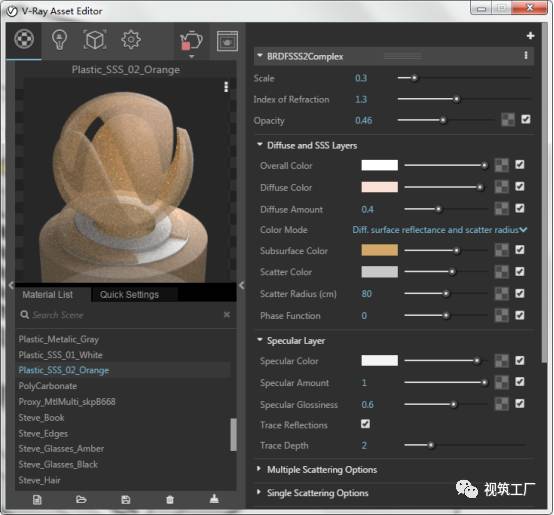Viewport: 554px width, 515px height.
Task: Click the Phase Function texture slot
Action: pyautogui.click(x=502, y=316)
